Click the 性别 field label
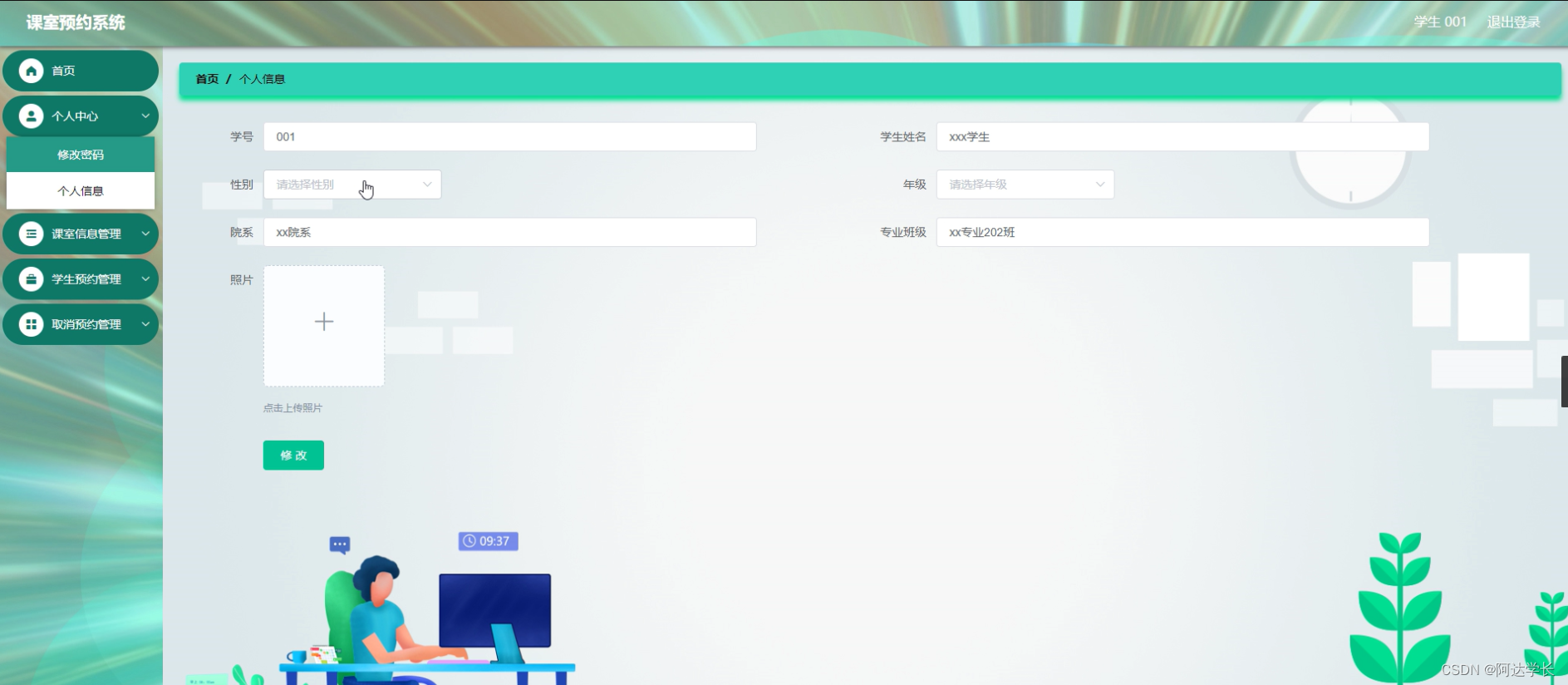The height and width of the screenshot is (685, 1568). click(242, 185)
